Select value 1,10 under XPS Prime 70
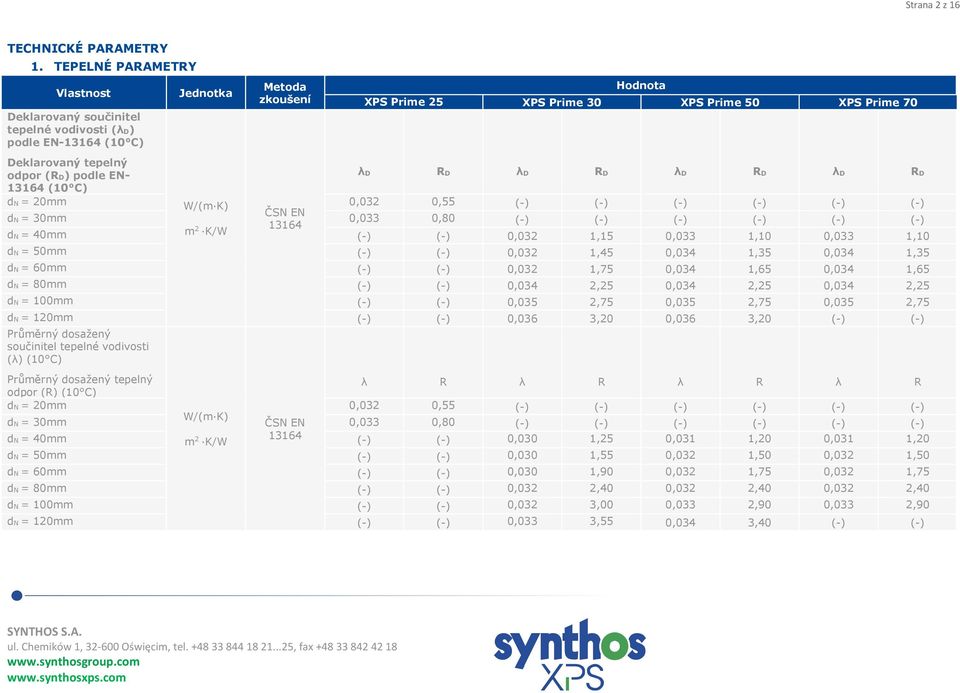The width and height of the screenshot is (960, 693). [x=917, y=236]
